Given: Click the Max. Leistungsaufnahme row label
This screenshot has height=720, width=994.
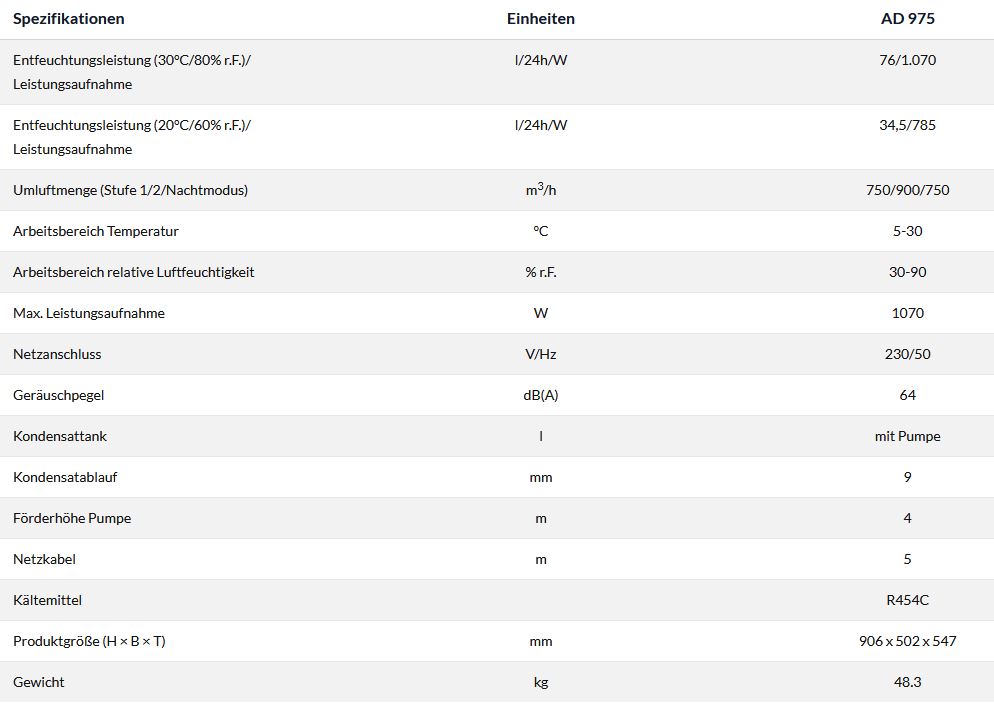Looking at the screenshot, I should pos(89,313).
